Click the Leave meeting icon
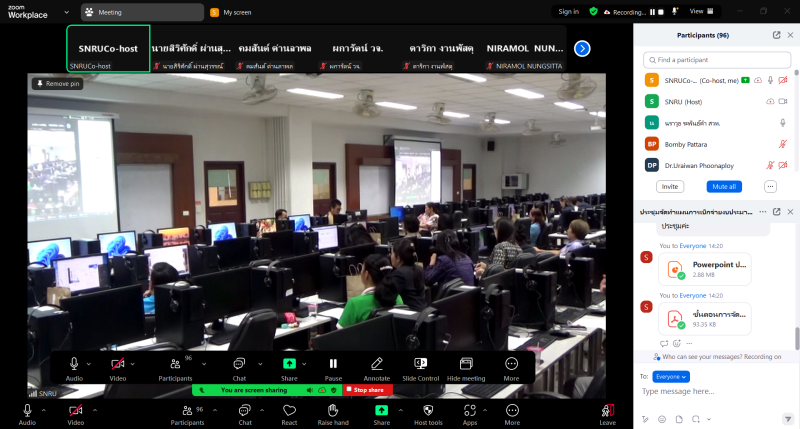The image size is (800, 429). (607, 410)
